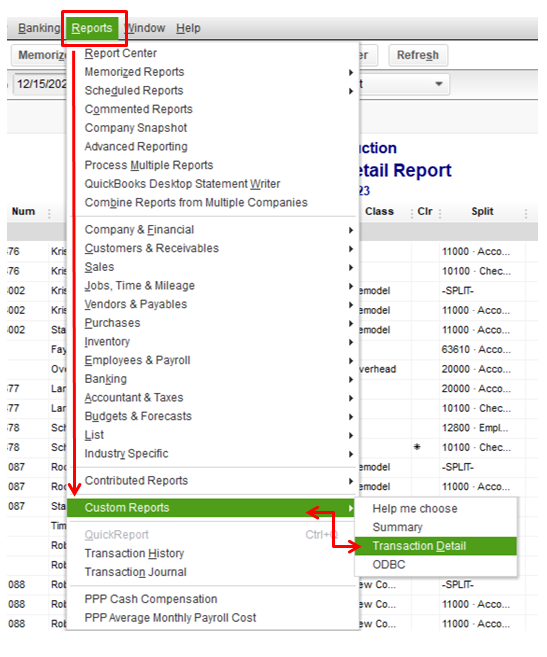The width and height of the screenshot is (547, 657).
Task: Open Company Snapshot
Action: (x=213, y=128)
